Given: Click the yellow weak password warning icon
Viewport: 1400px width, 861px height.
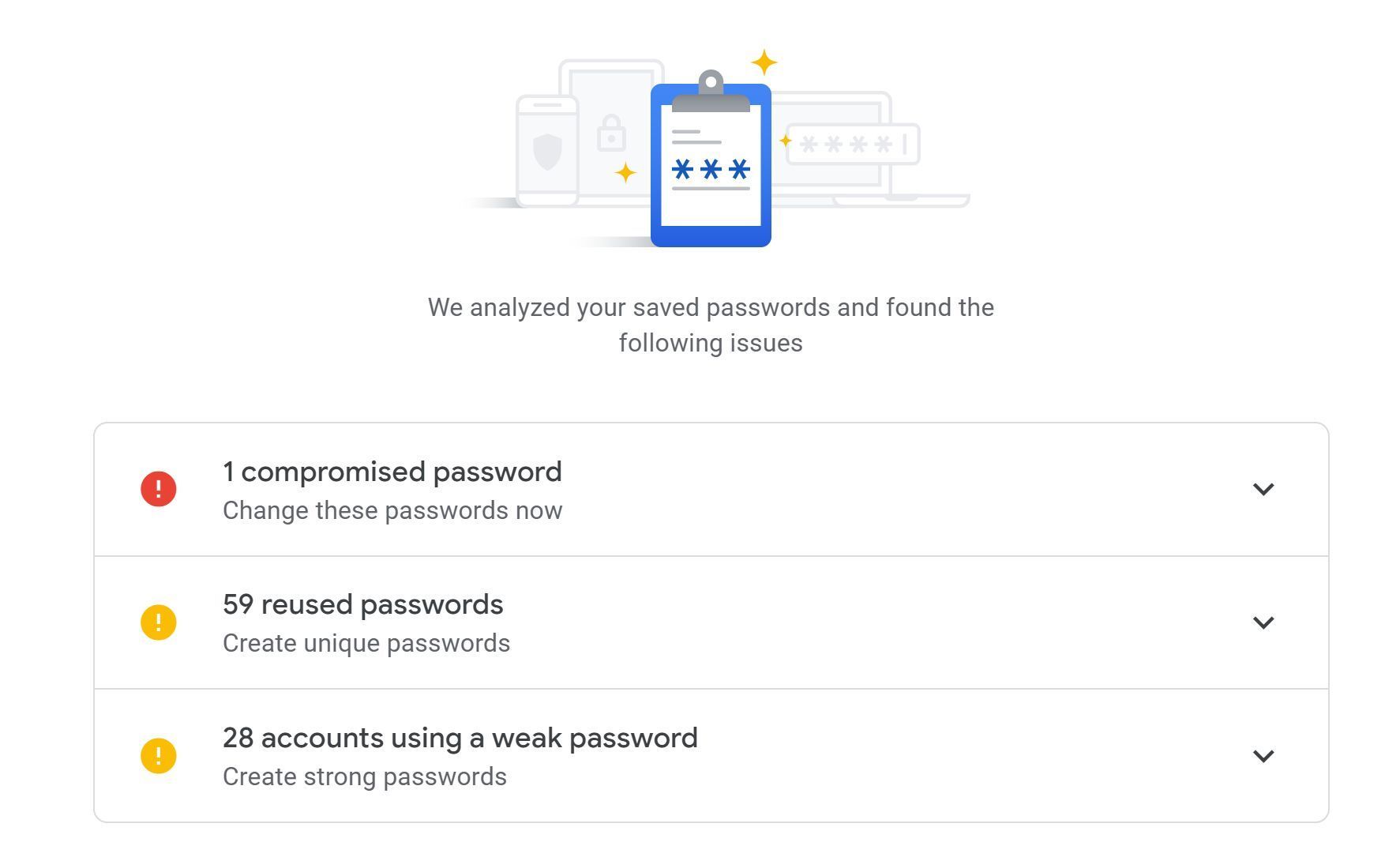Looking at the screenshot, I should tap(158, 756).
